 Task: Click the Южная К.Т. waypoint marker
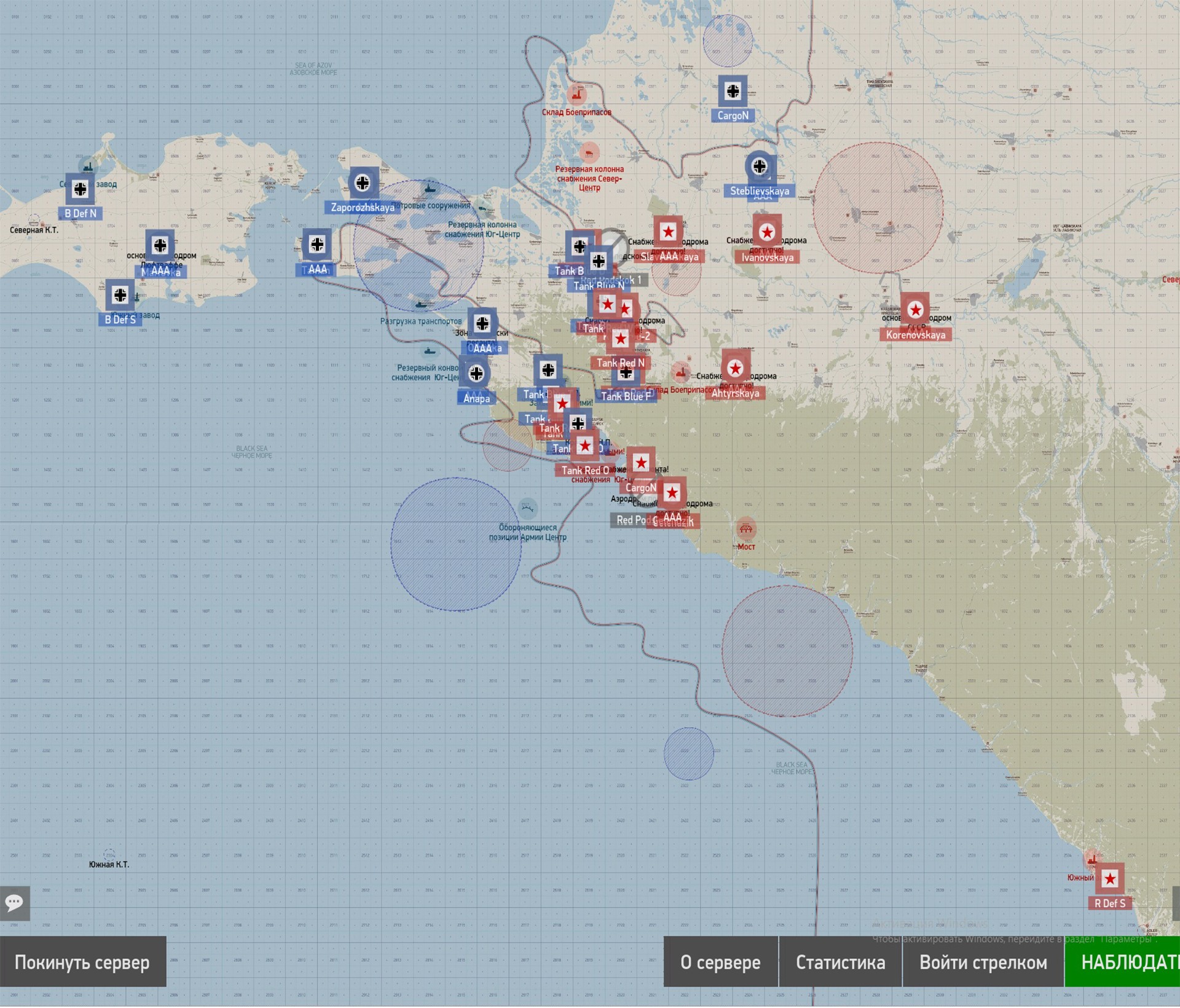click(x=109, y=856)
